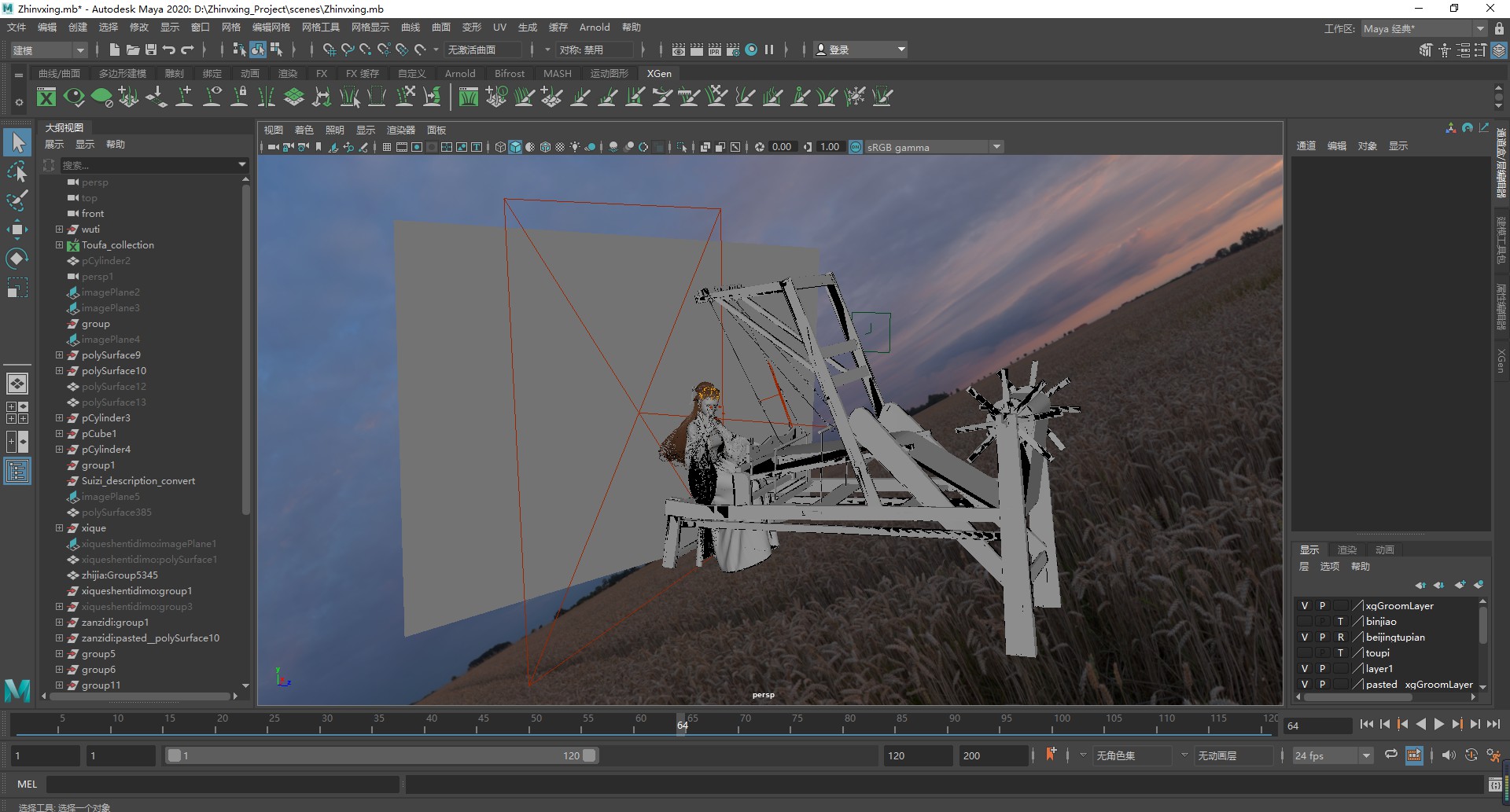Image resolution: width=1510 pixels, height=812 pixels.
Task: Switch to the MASH shelf tab
Action: coord(558,73)
